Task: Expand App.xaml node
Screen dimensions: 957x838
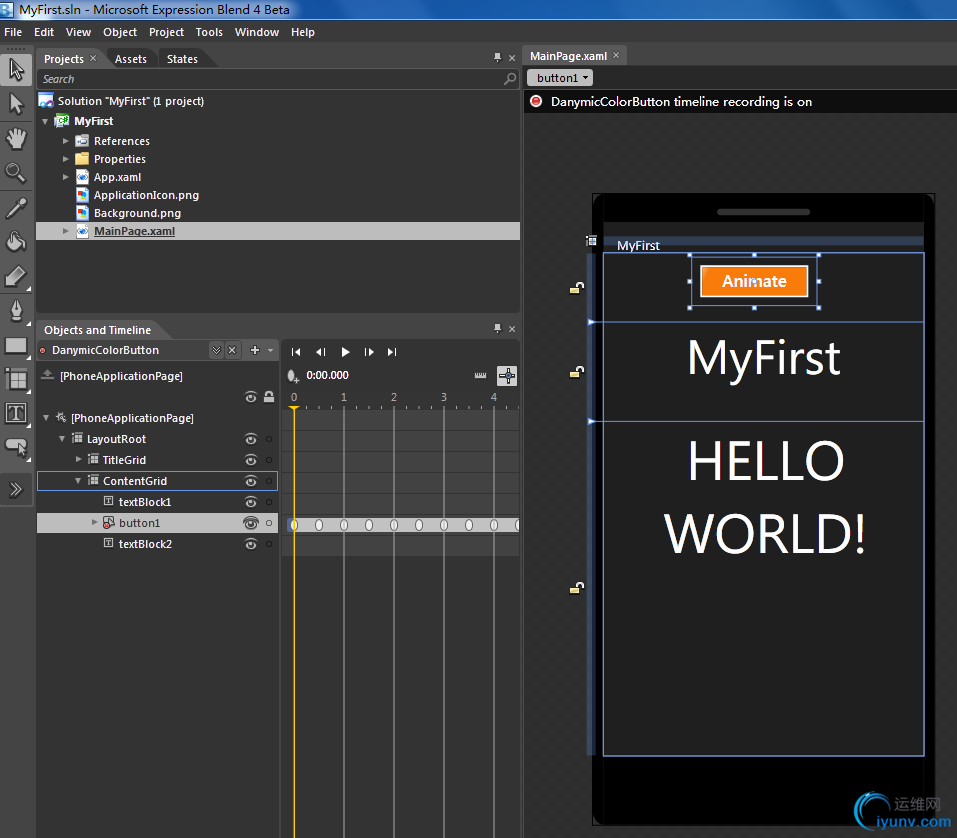Action: pos(66,177)
